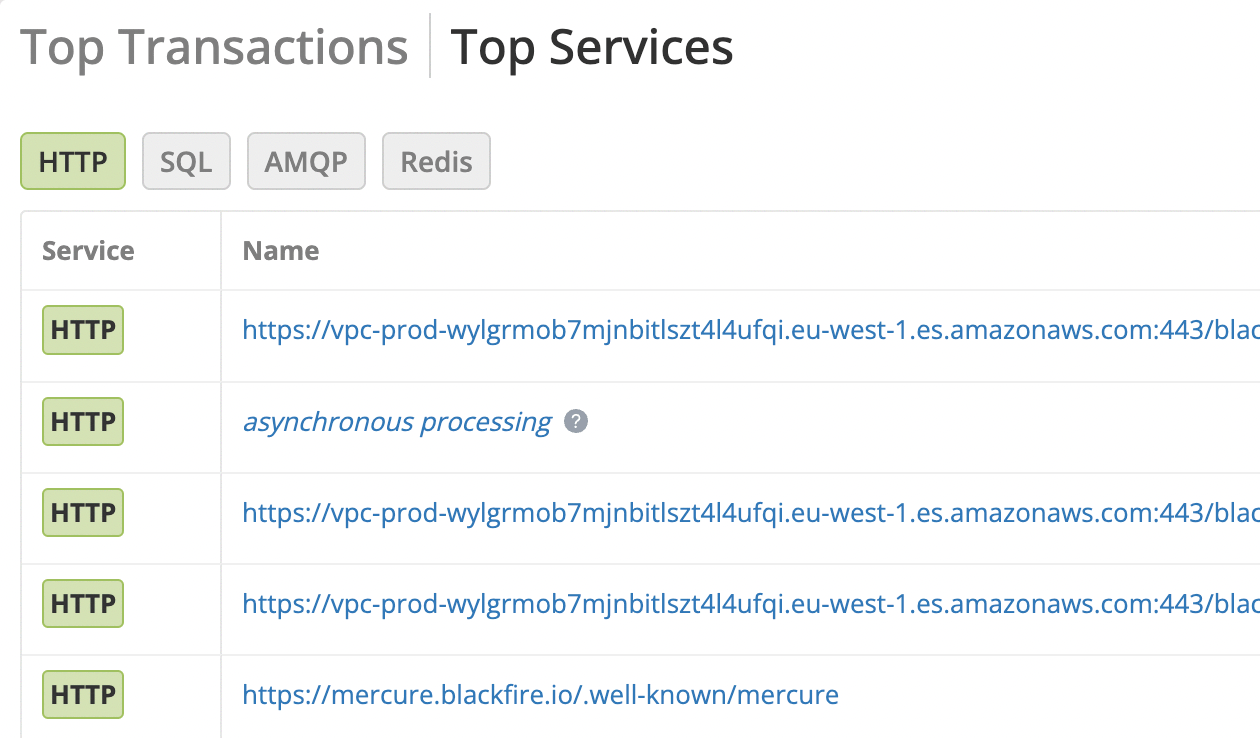Click the HTTP badge on the first service row

point(82,329)
